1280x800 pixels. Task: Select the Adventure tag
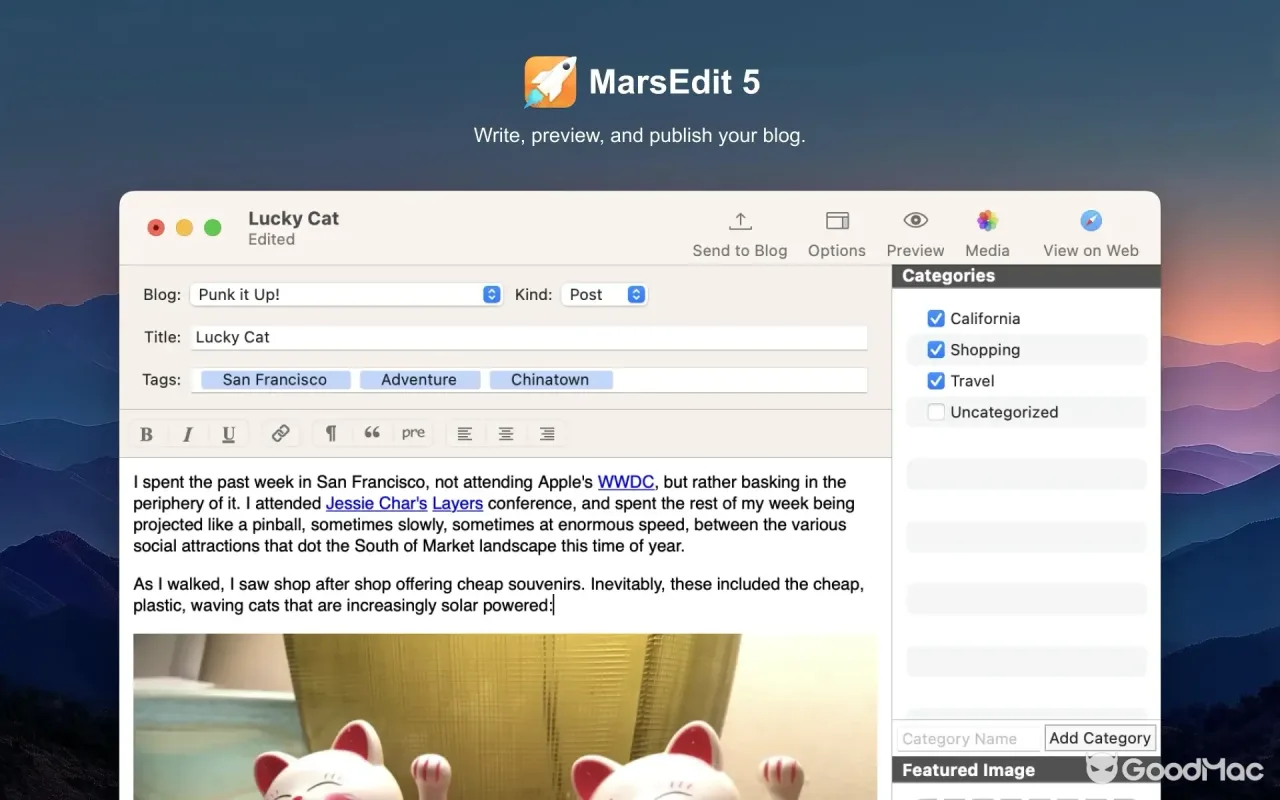coord(419,380)
